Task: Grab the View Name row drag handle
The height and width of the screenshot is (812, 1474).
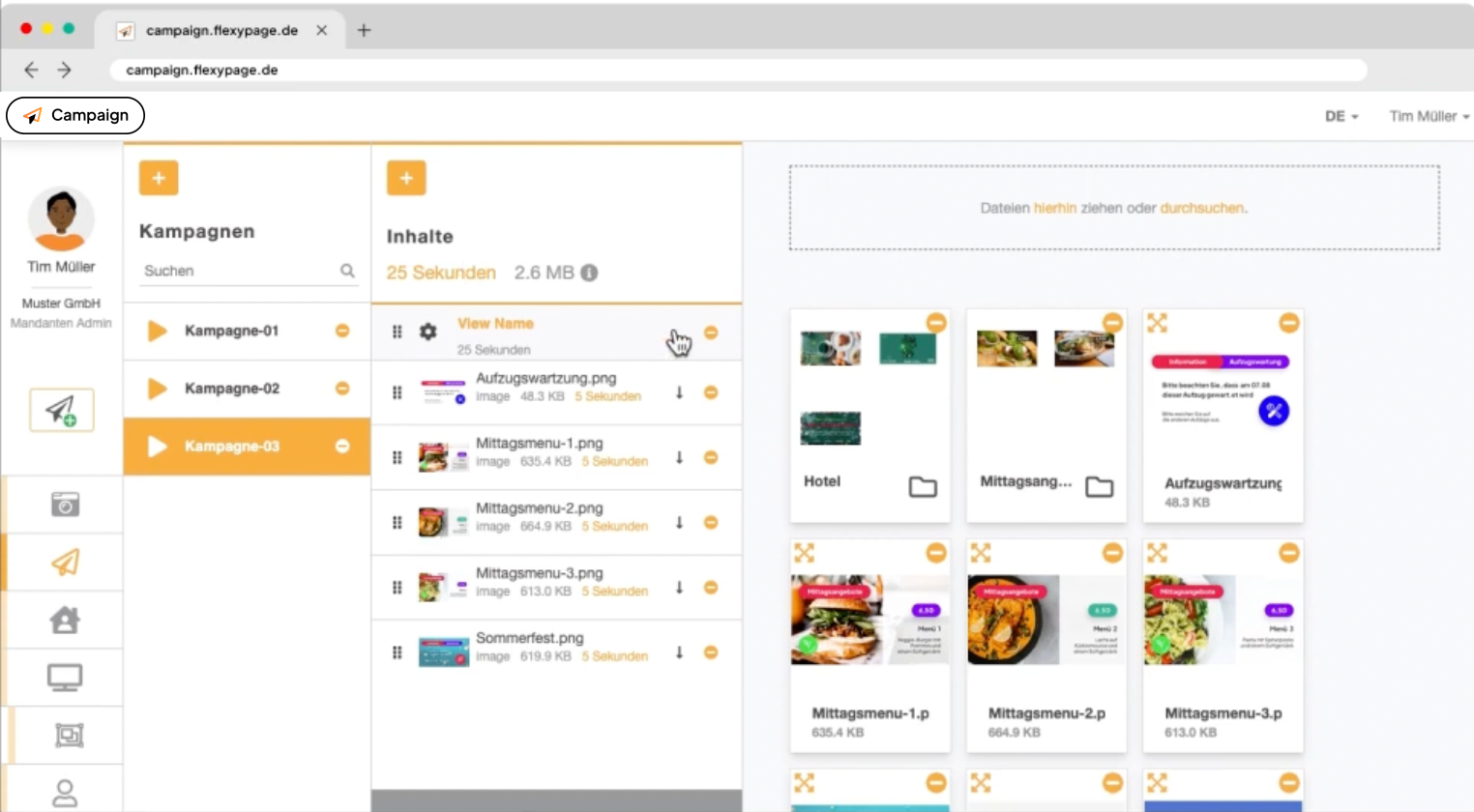Action: 397,332
